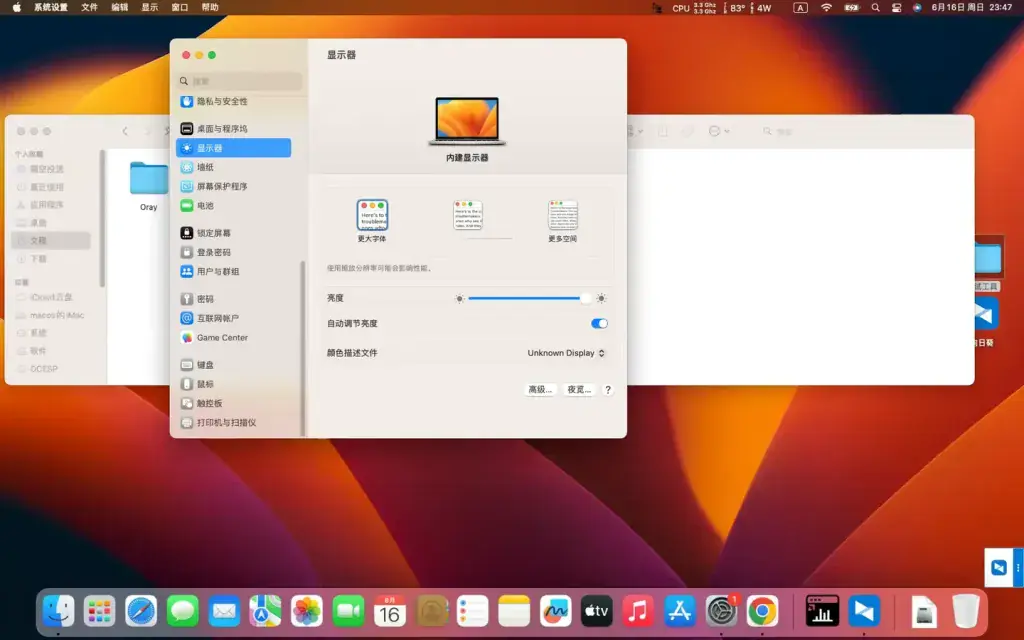Open the 文件 menu
This screenshot has width=1024, height=640.
(89, 8)
